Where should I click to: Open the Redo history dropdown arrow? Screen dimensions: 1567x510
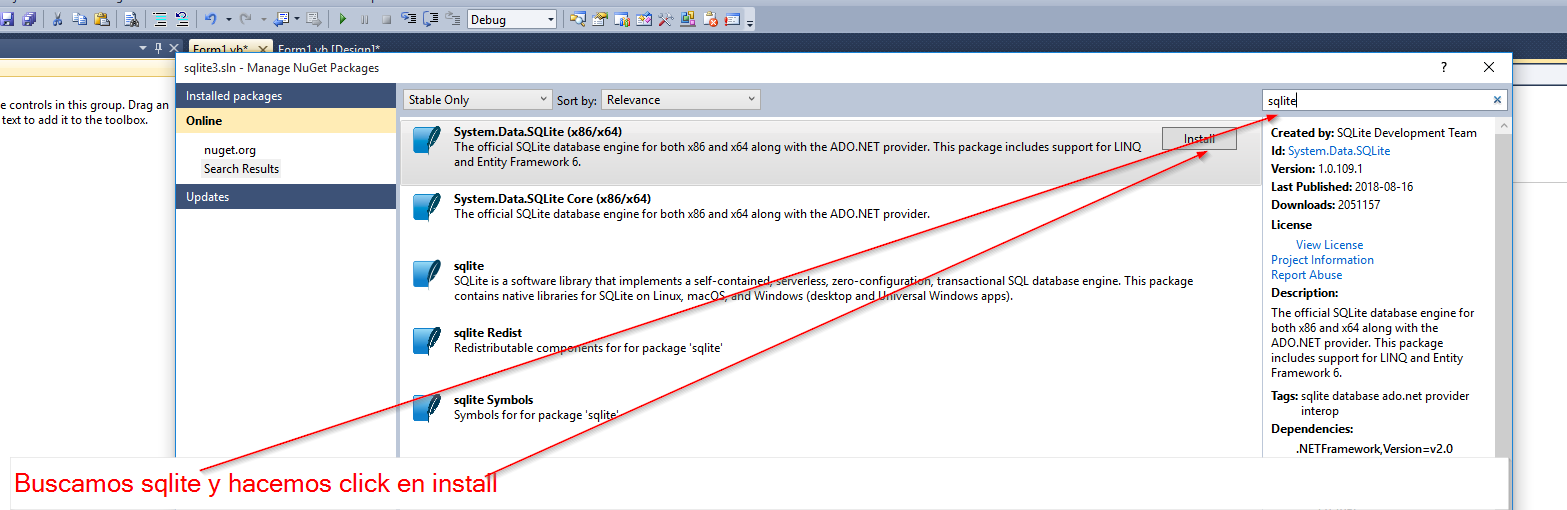[x=263, y=19]
